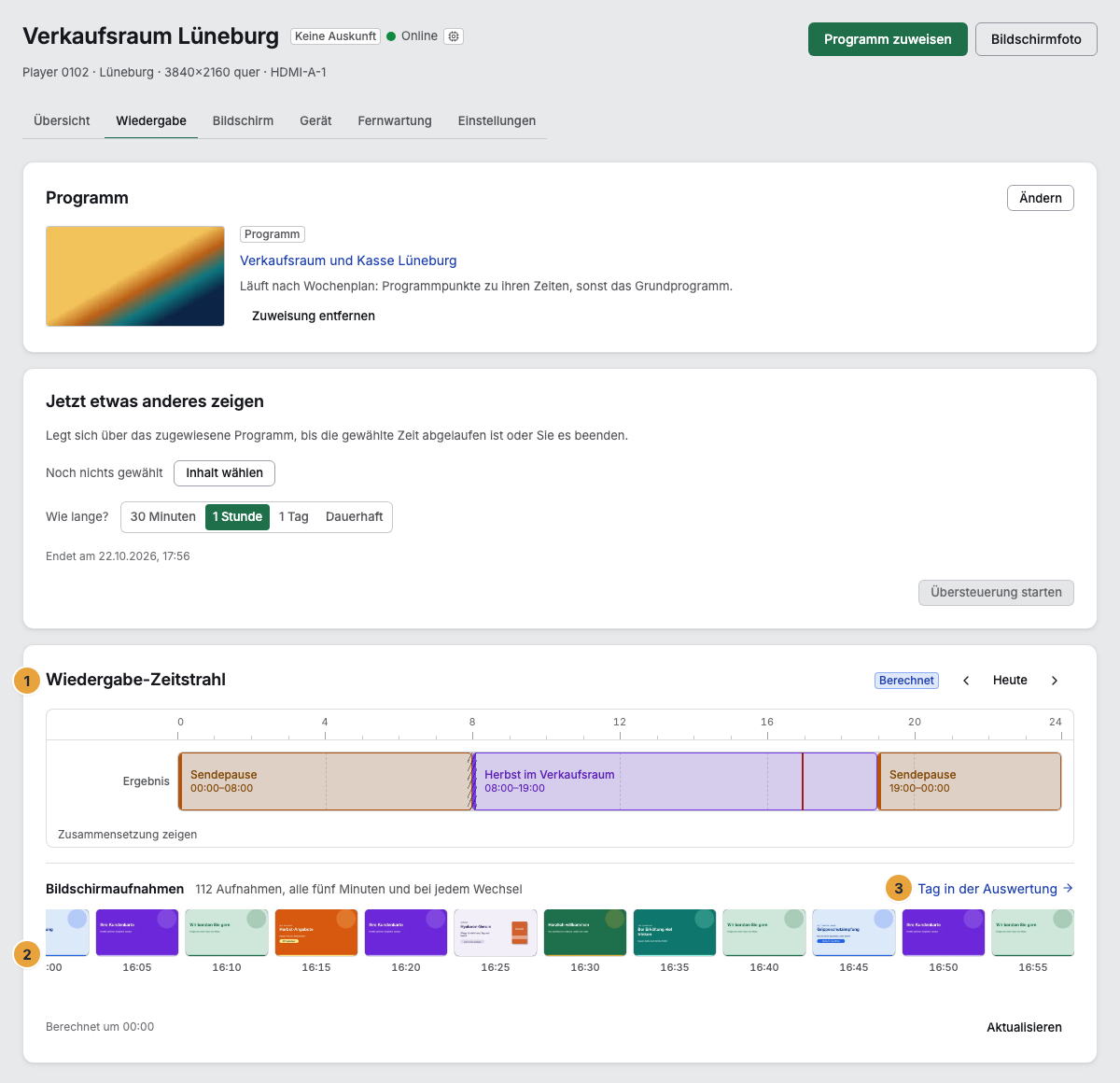Open the Wiedergabe tab
Image resolution: width=1120 pixels, height=1083 pixels.
[x=151, y=120]
